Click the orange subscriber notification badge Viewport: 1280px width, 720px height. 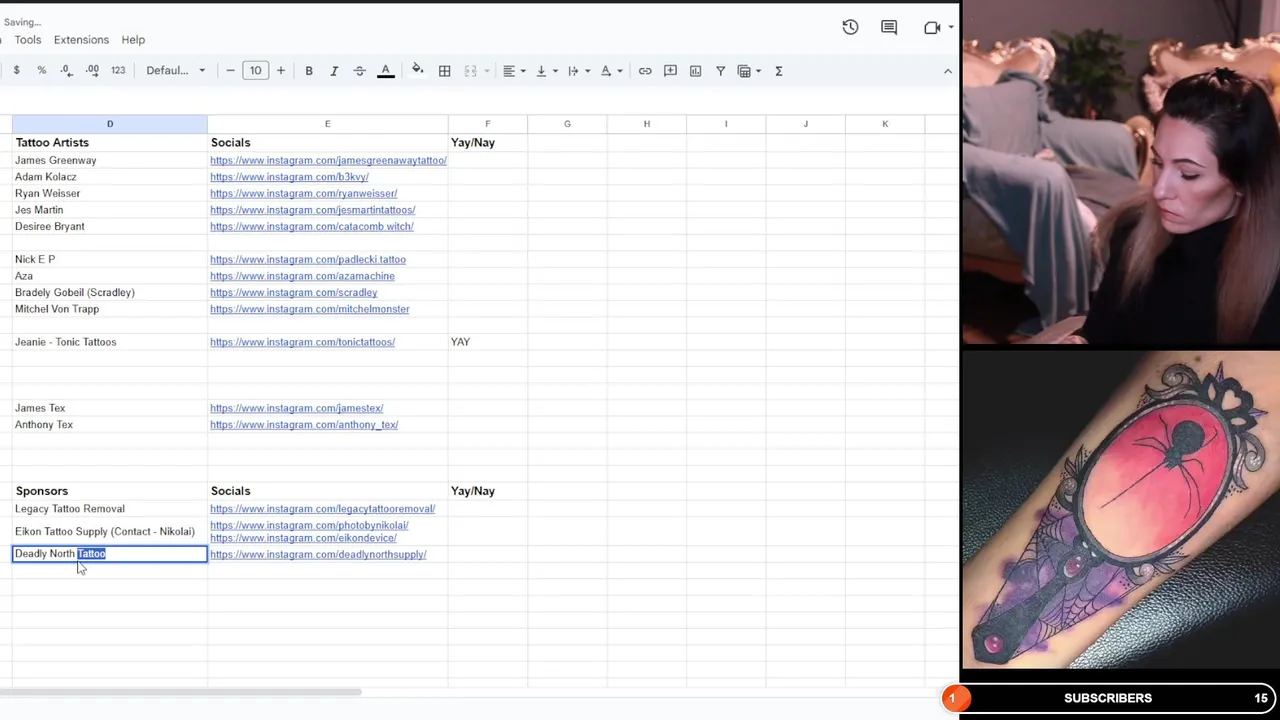pyautogui.click(x=954, y=698)
